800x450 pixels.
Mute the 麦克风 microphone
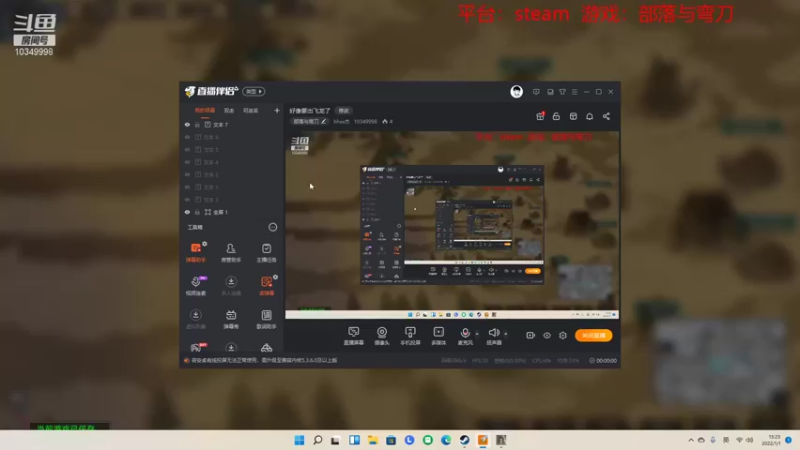pos(465,336)
